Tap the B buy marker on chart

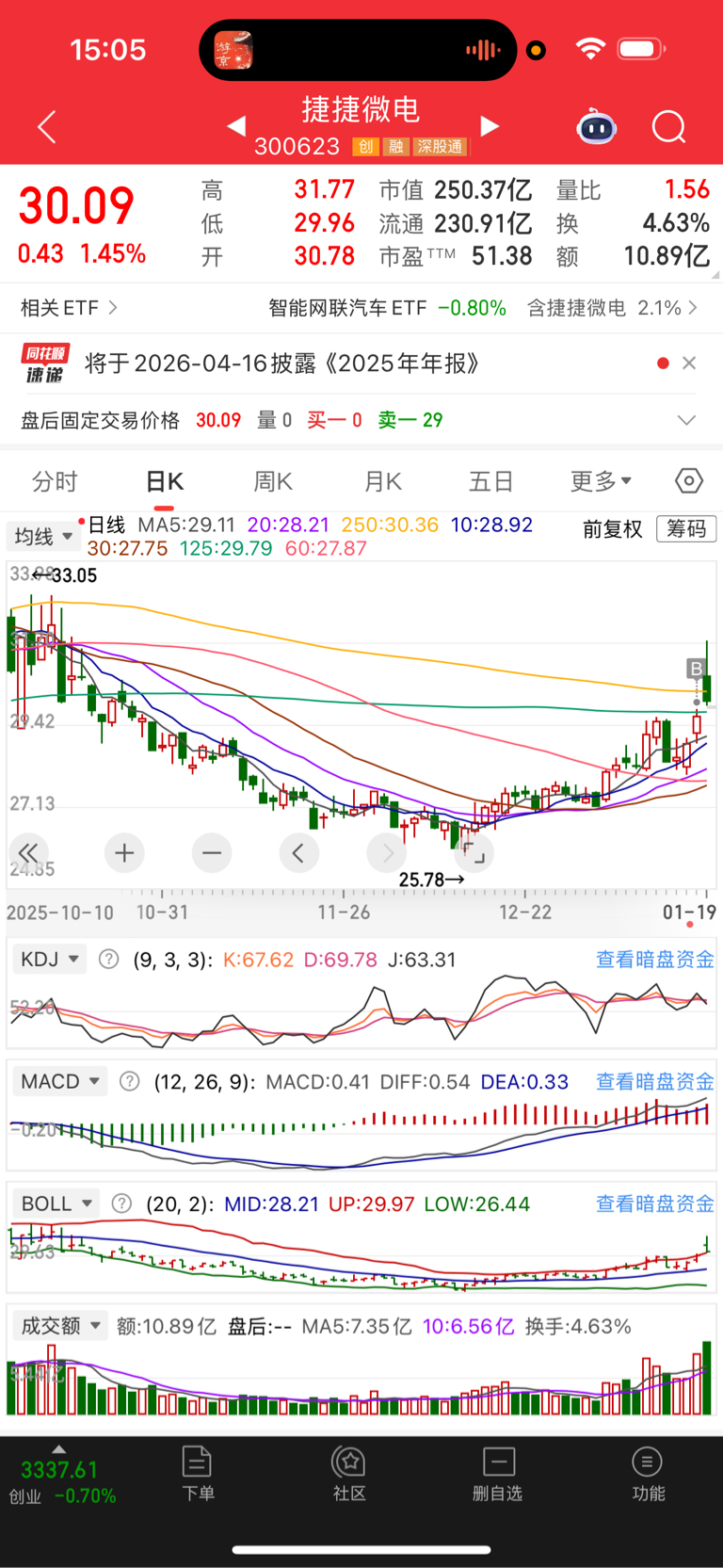[x=696, y=670]
